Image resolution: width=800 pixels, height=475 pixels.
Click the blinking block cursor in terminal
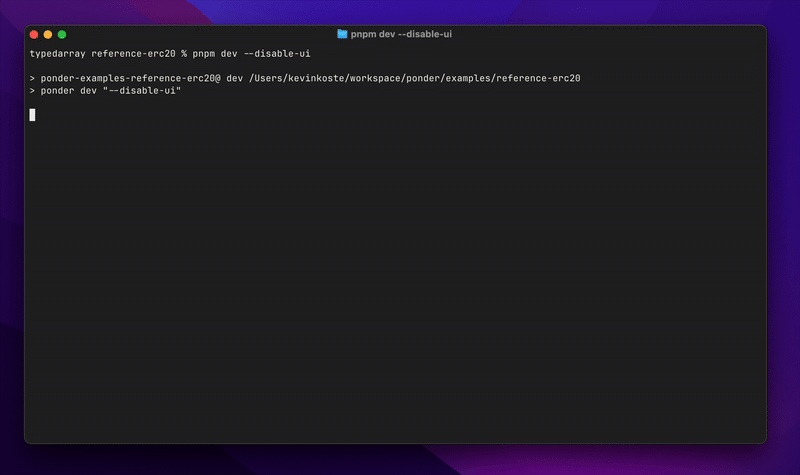coord(33,115)
